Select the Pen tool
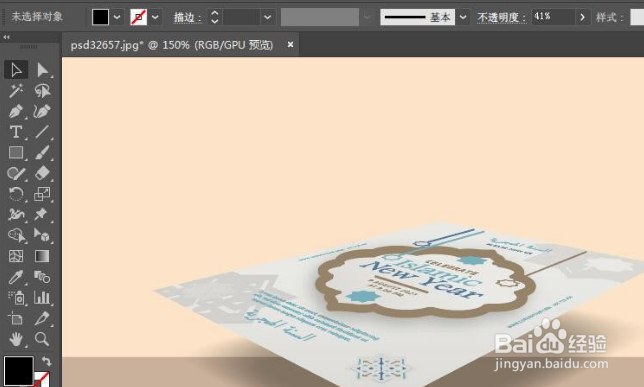Image resolution: width=644 pixels, height=387 pixels. coord(16,111)
